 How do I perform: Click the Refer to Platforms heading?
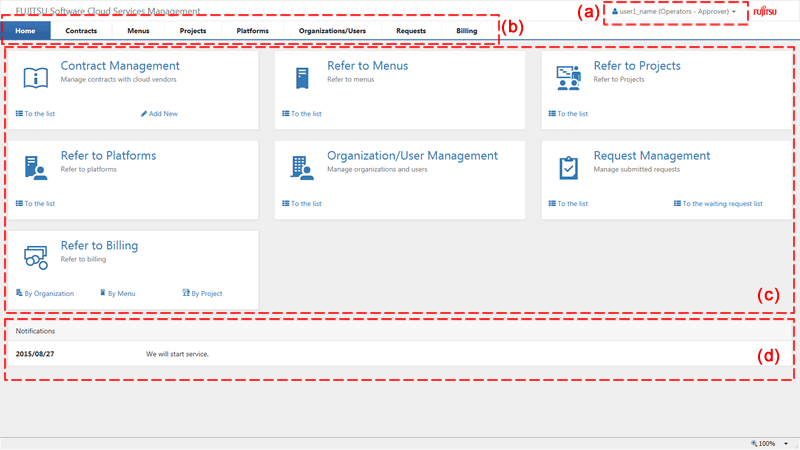[x=108, y=156]
